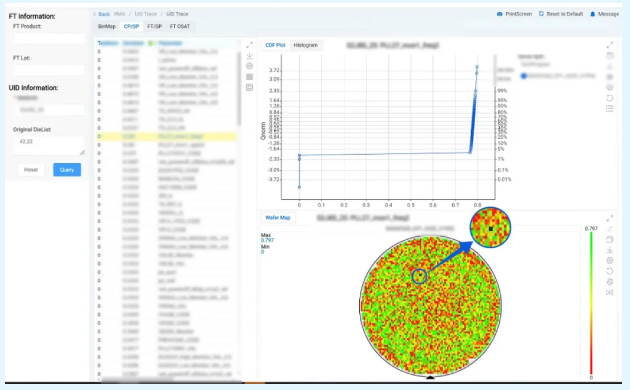This screenshot has height=390, width=630.
Task: Click the parameter table vertical scrollbar
Action: [x=239, y=88]
